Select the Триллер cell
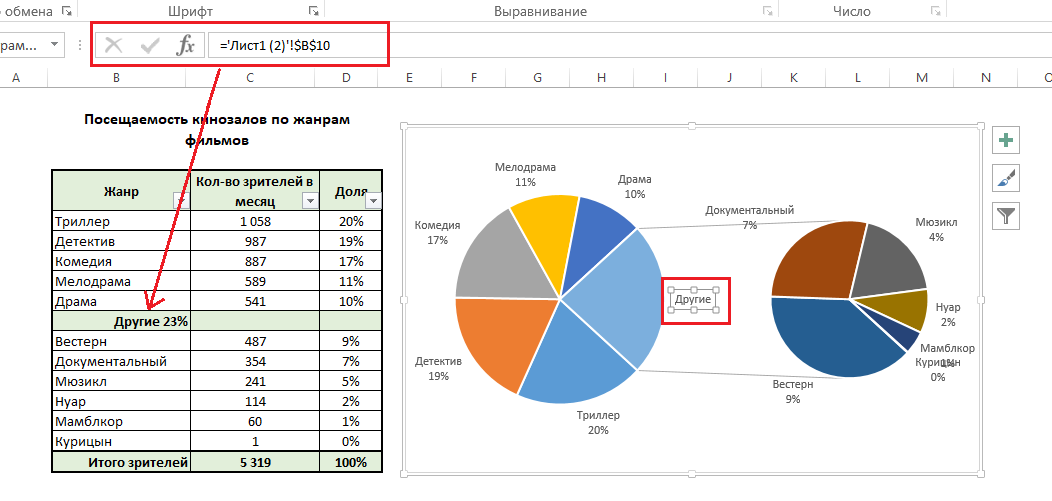The height and width of the screenshot is (501, 1052). click(x=121, y=221)
